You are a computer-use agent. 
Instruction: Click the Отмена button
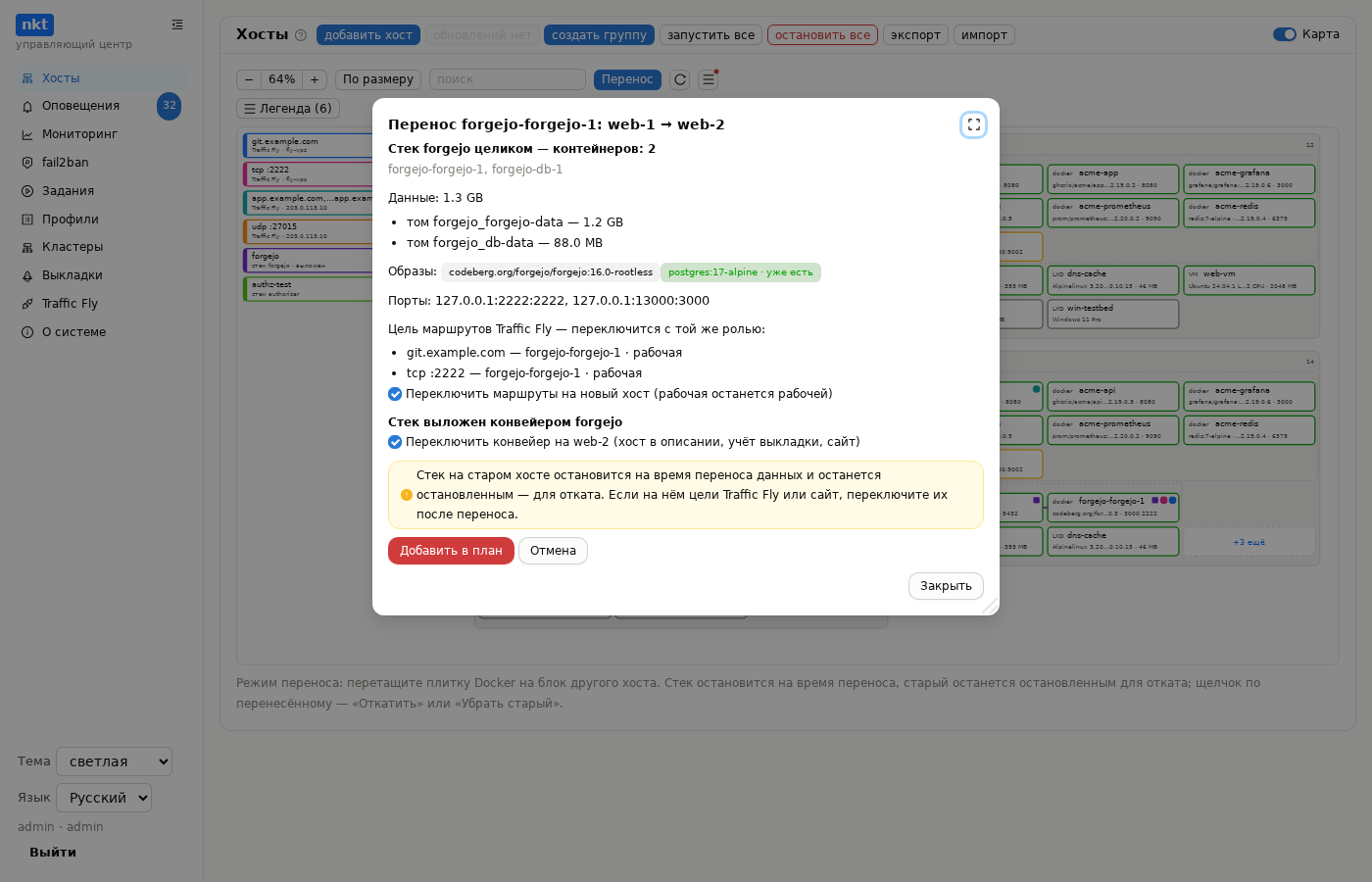pos(553,551)
